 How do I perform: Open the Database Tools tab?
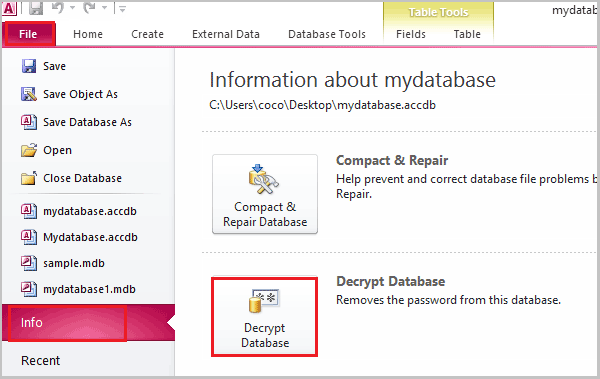327,34
